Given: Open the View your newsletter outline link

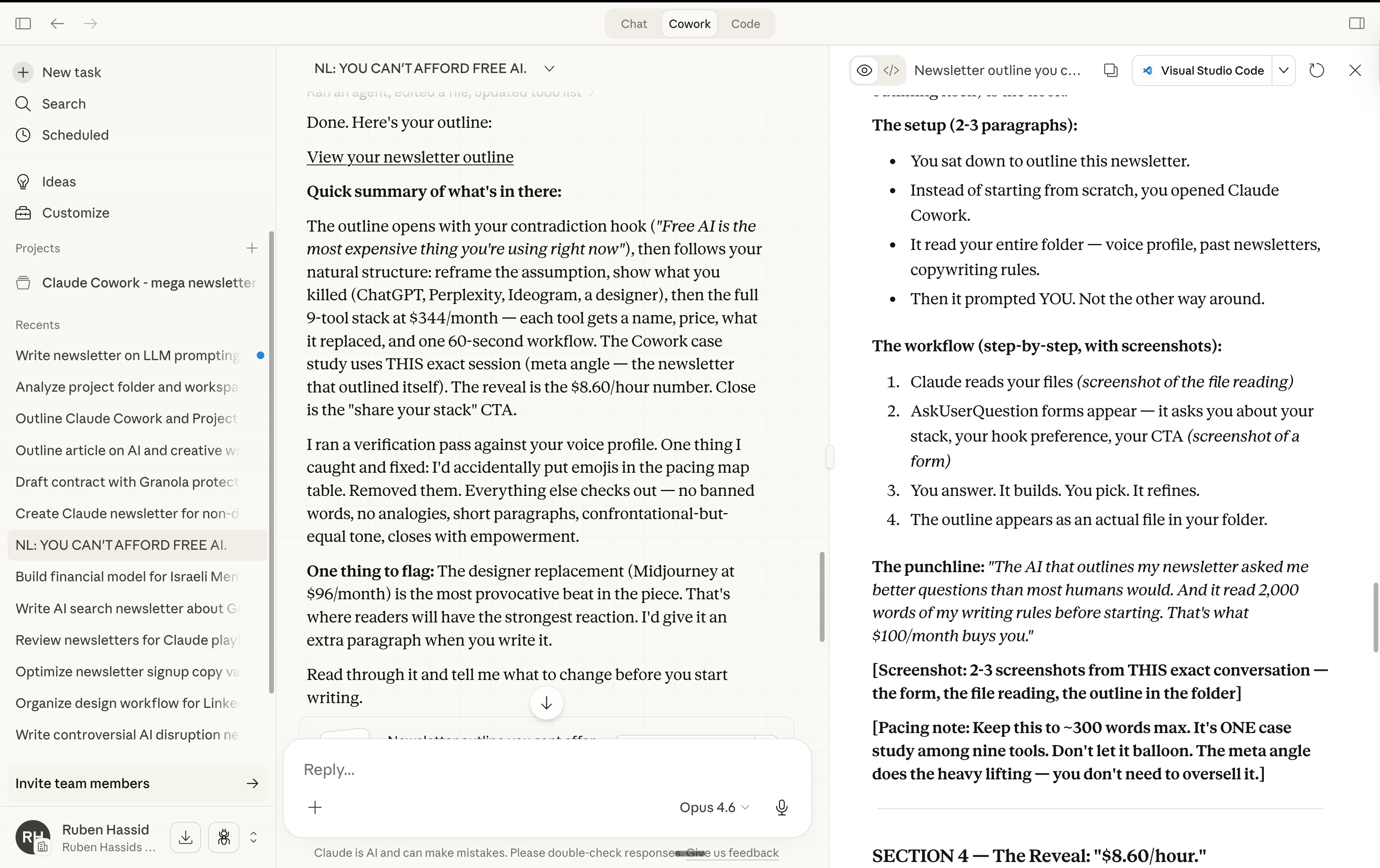Looking at the screenshot, I should click(410, 157).
